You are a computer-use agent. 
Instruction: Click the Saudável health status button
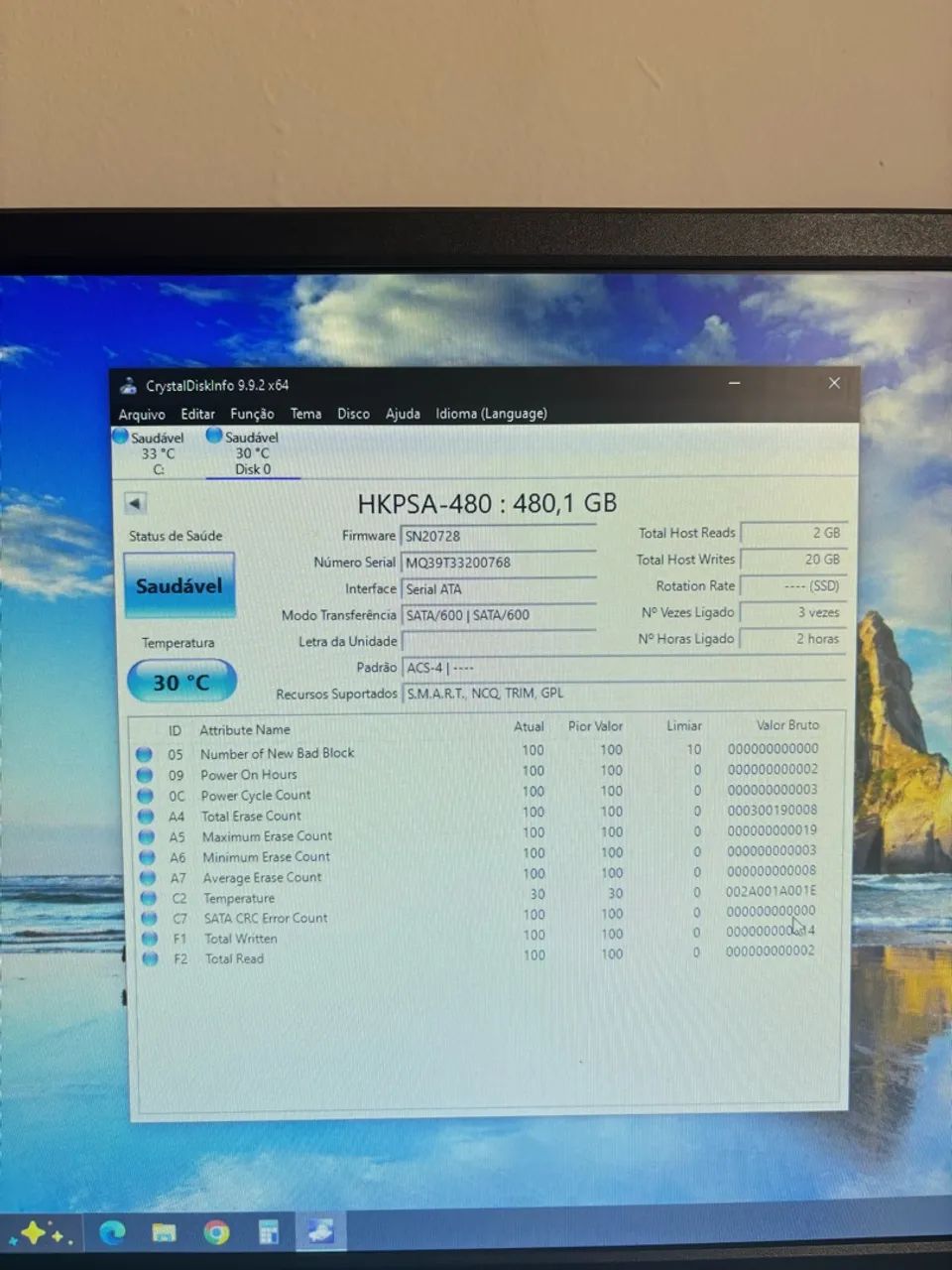coord(179,585)
